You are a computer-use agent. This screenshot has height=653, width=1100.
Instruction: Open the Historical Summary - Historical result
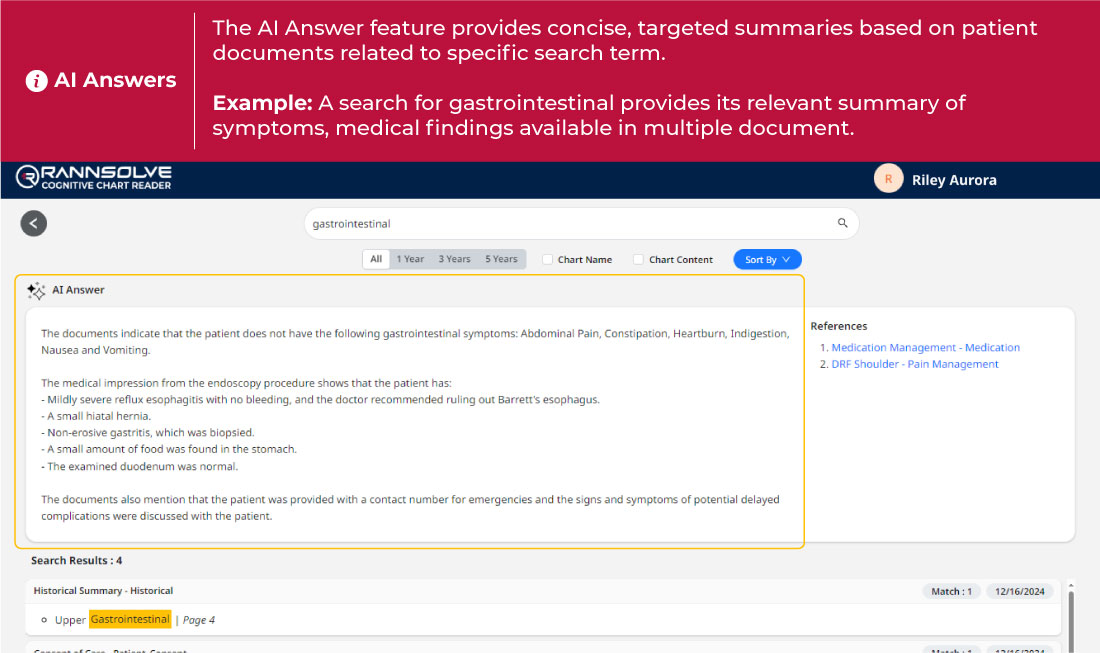coord(103,591)
